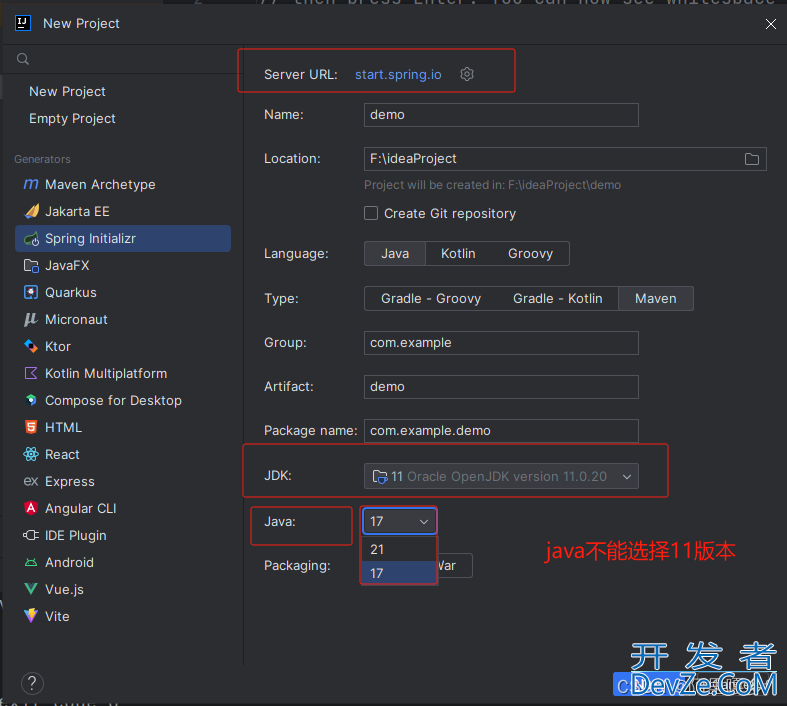Select Kotlin as the language

(458, 254)
